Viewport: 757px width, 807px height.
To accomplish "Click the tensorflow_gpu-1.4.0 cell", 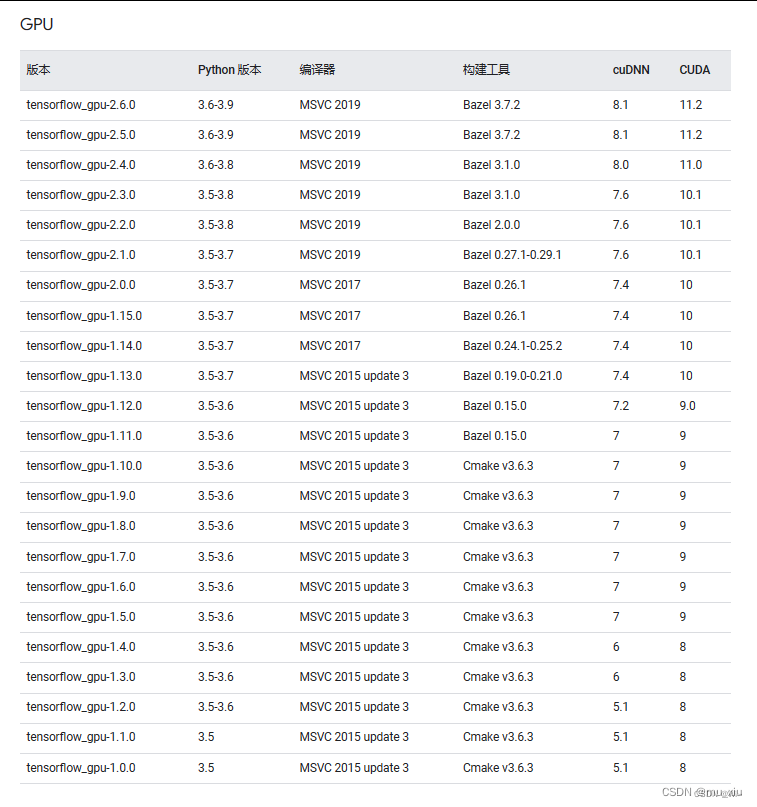I will click(81, 647).
